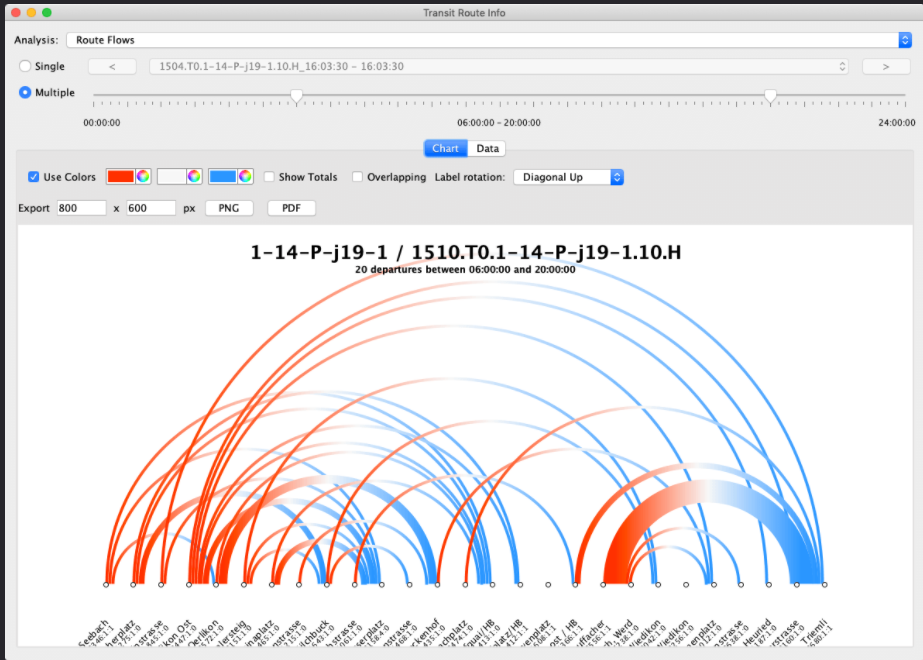Click the export width field showing 800

(81, 208)
